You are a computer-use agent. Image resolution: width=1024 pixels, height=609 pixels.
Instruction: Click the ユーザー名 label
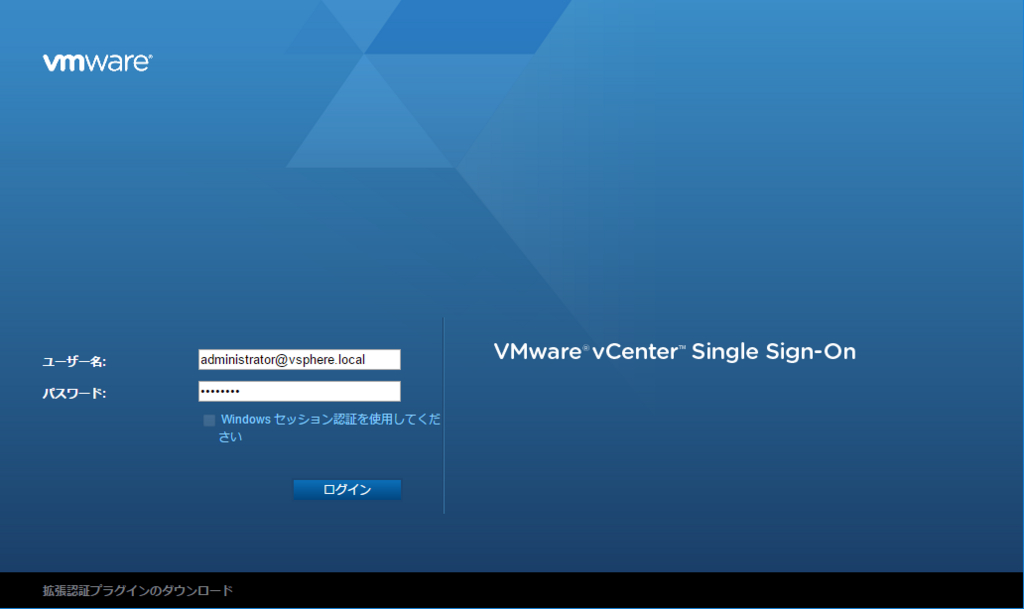74,362
